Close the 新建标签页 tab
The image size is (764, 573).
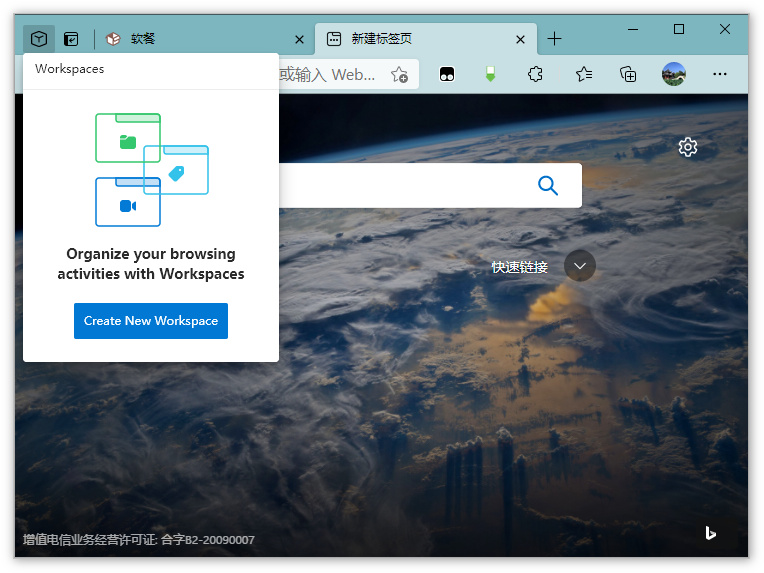pos(519,40)
